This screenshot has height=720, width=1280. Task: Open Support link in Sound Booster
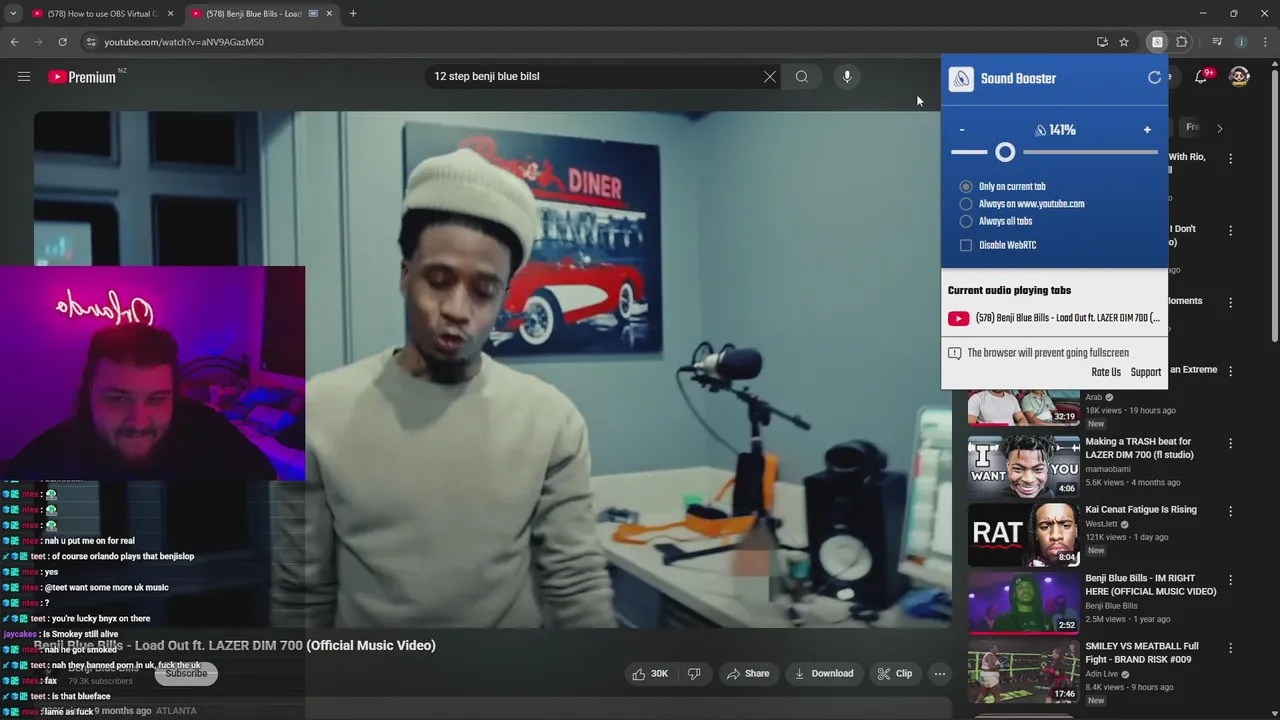[x=1146, y=373]
